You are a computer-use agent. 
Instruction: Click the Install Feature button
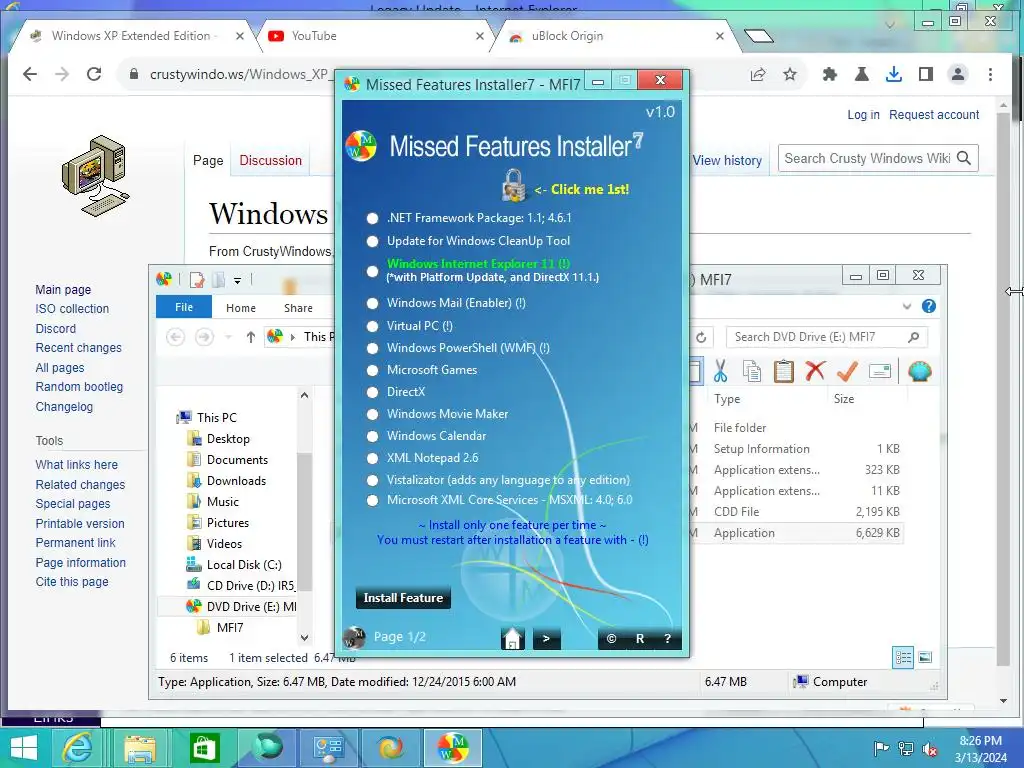403,598
